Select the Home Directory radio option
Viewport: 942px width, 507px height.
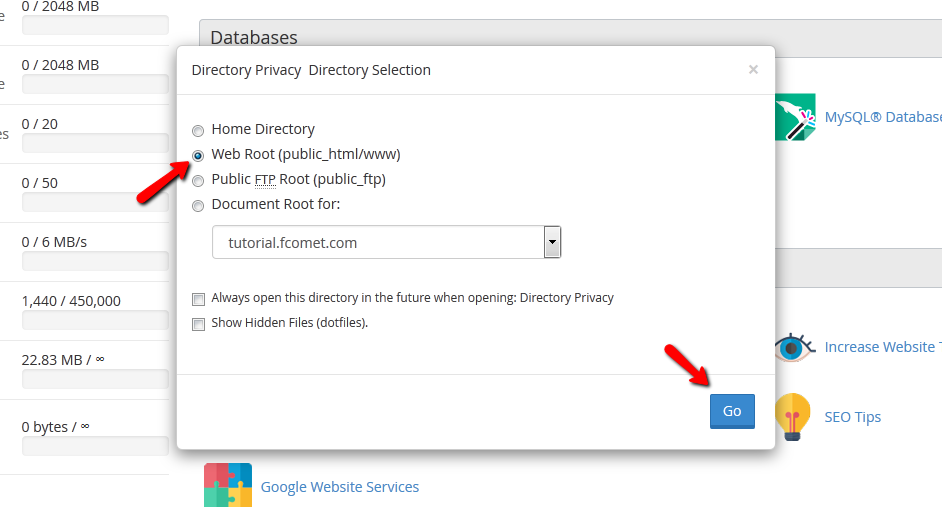pos(198,130)
